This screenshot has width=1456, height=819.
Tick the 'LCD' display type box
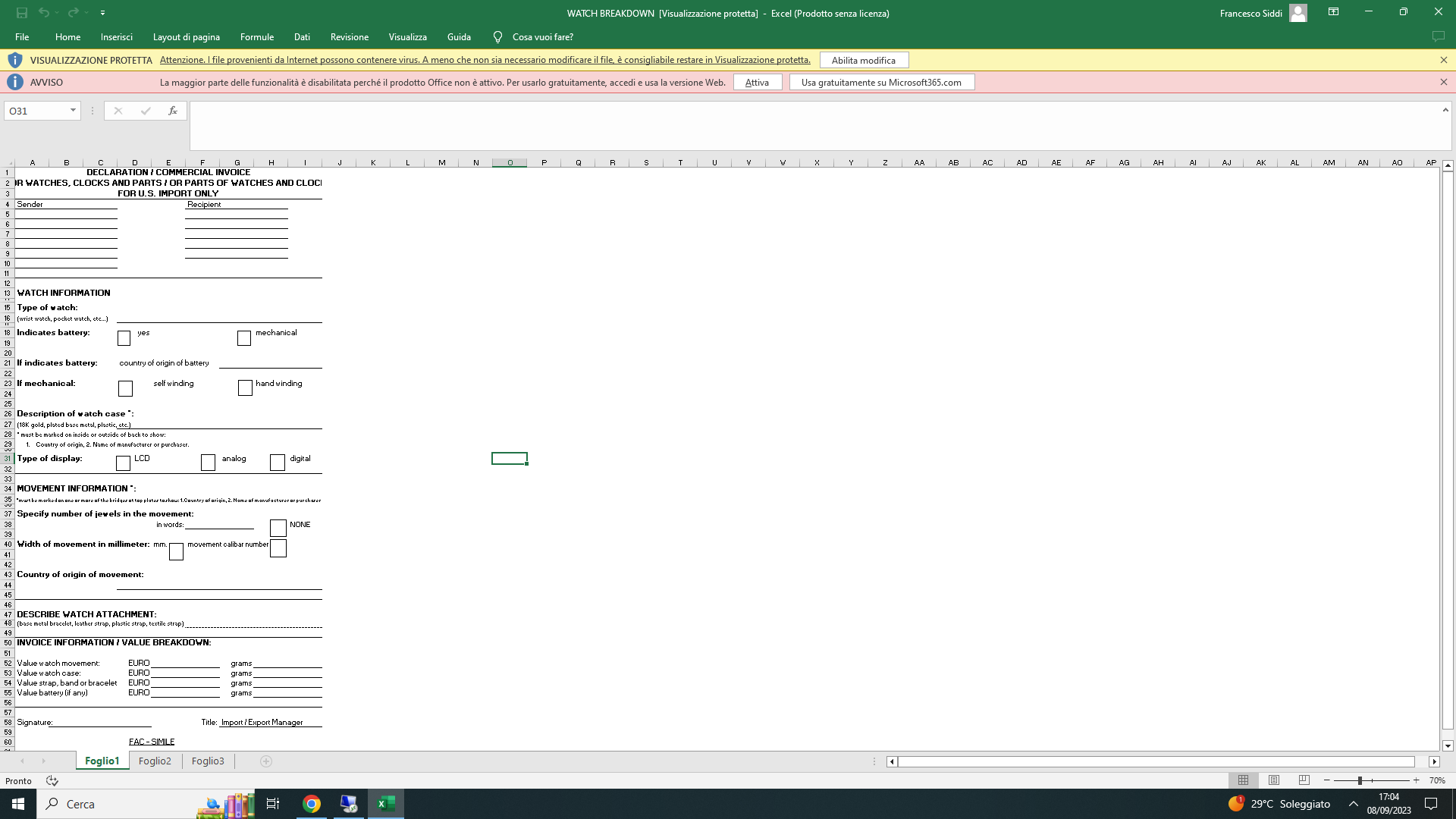[x=123, y=463]
